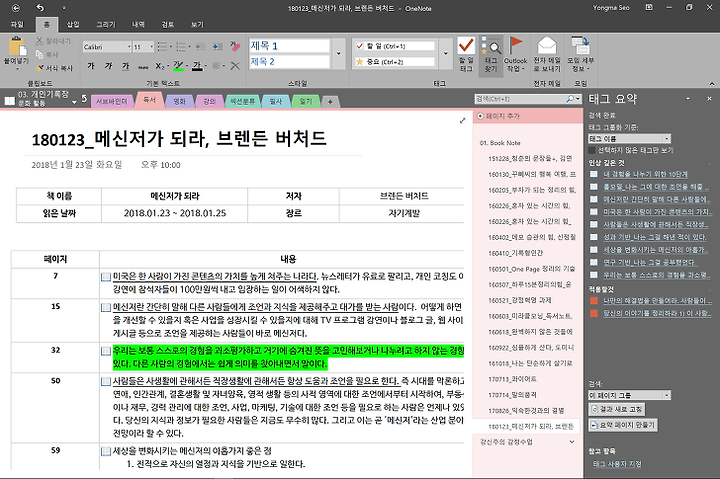Viewport: 720px width, 479px height.
Task: Click the Paste clipboard icon
Action: (x=17, y=46)
